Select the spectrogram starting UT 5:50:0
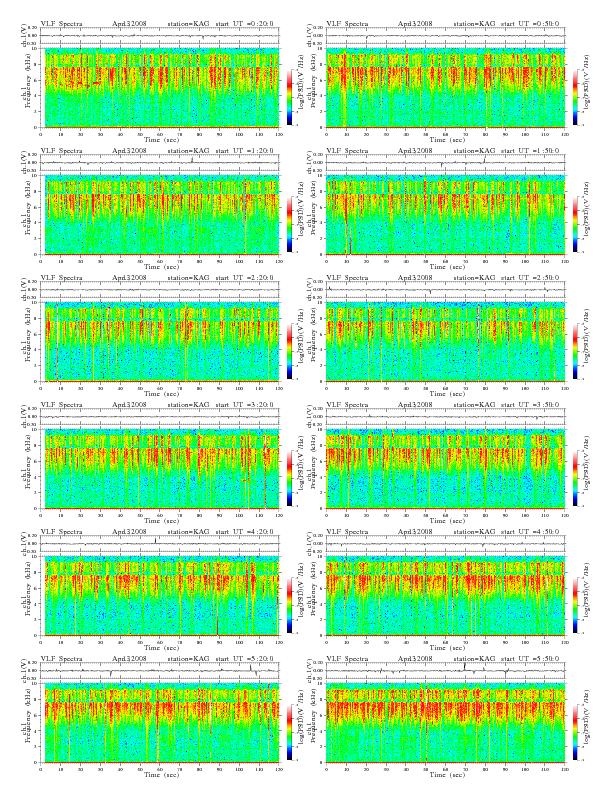The width and height of the screenshot is (612, 792). pyautogui.click(x=445, y=723)
